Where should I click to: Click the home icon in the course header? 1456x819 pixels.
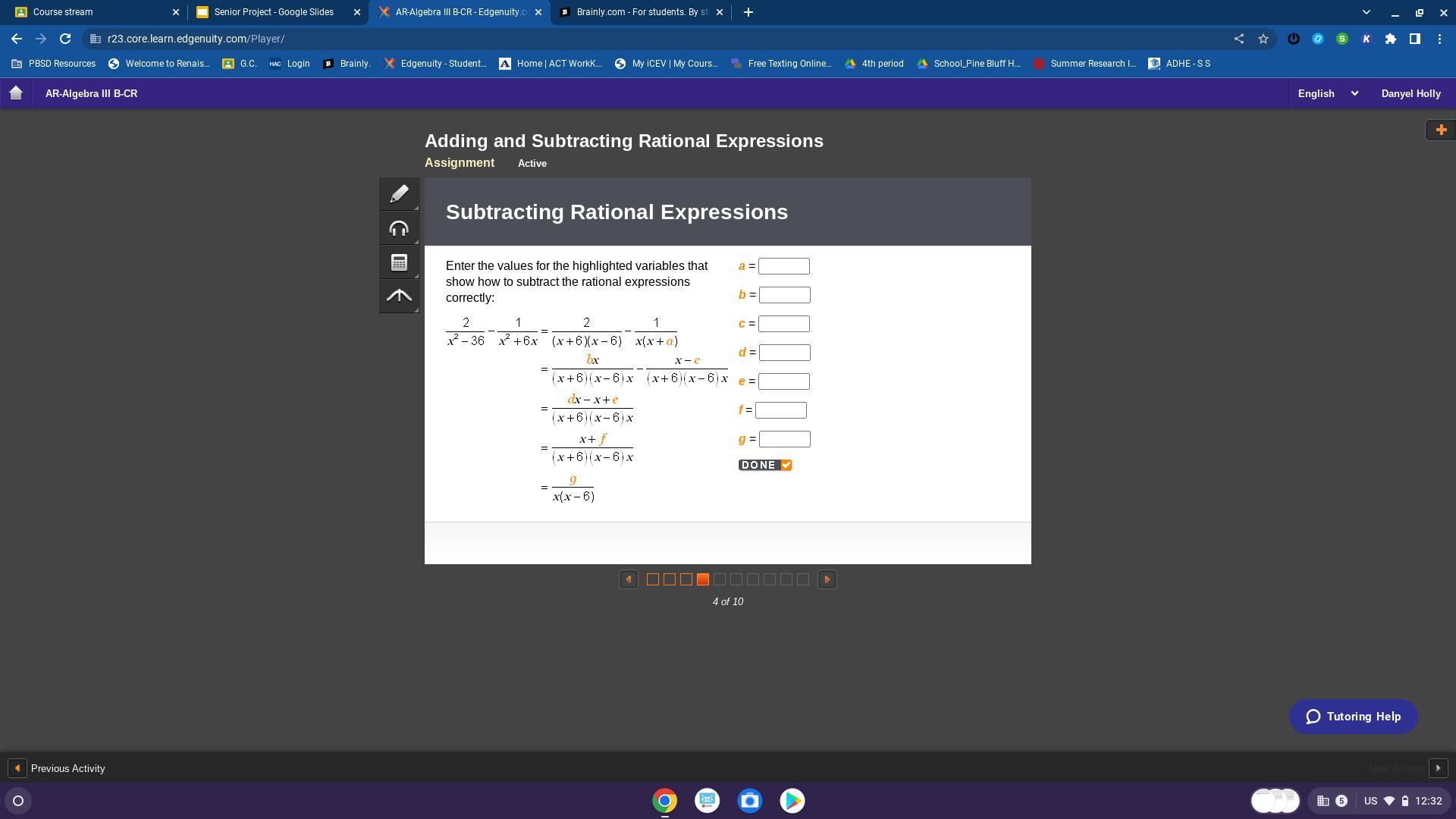tap(15, 93)
